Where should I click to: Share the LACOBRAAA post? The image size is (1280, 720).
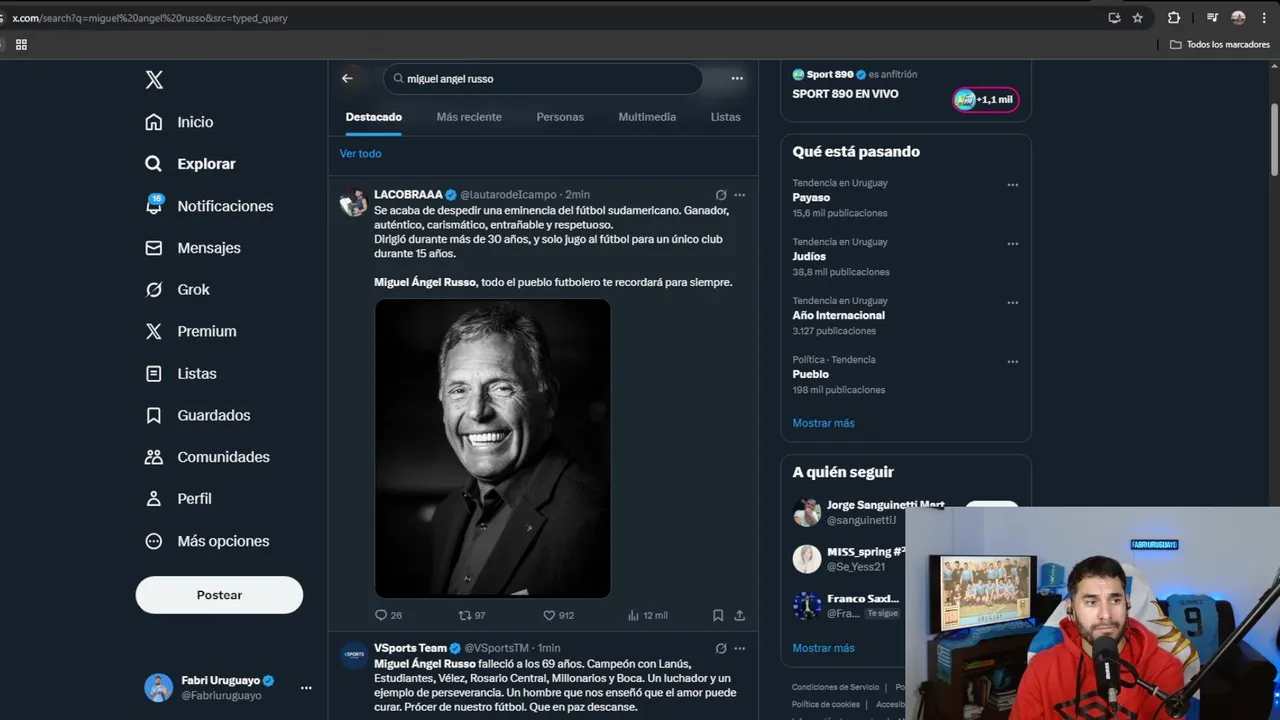tap(740, 616)
